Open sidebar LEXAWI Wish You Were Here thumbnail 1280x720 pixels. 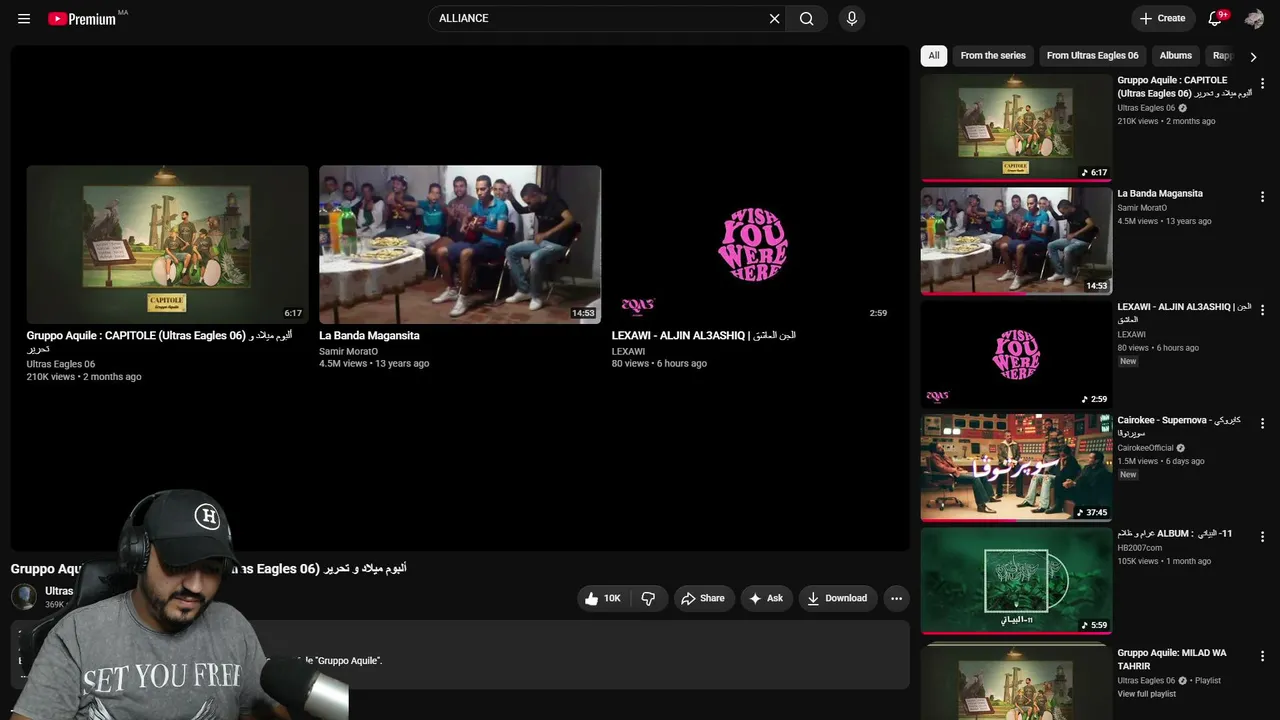pyautogui.click(x=1016, y=354)
